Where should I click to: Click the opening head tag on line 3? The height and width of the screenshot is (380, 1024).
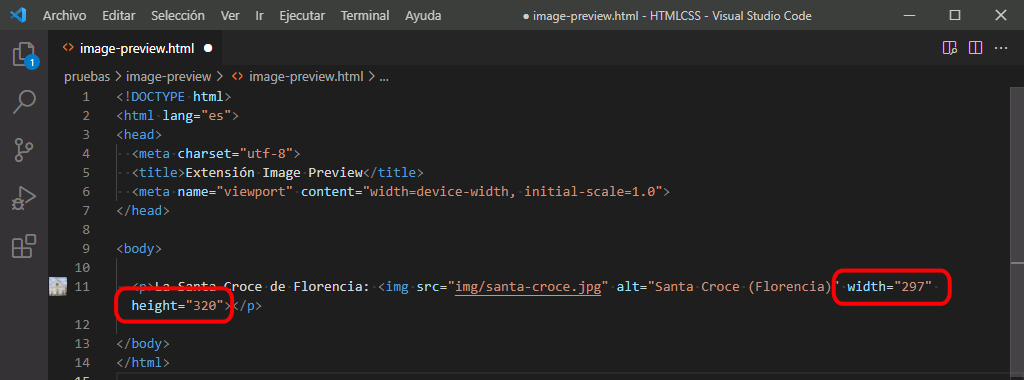click(x=138, y=135)
